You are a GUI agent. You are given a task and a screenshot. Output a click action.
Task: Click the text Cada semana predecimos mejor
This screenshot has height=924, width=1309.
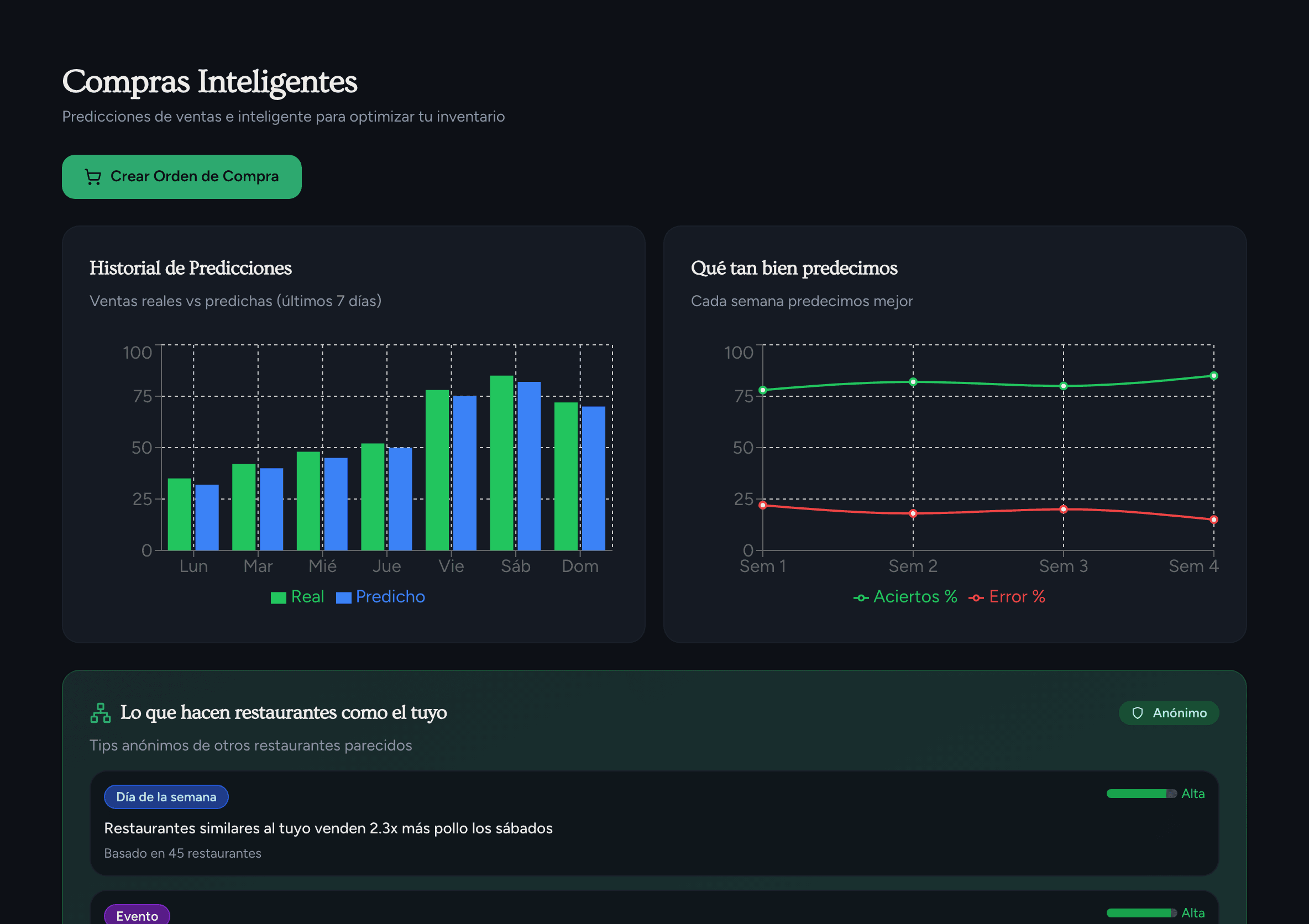click(x=802, y=301)
